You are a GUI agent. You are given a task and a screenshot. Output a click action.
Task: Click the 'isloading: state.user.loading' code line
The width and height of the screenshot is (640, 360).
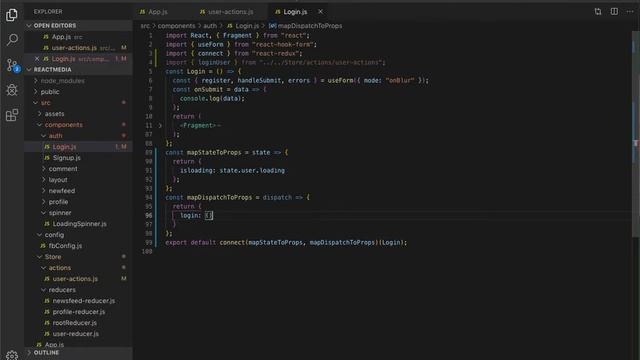coord(232,171)
